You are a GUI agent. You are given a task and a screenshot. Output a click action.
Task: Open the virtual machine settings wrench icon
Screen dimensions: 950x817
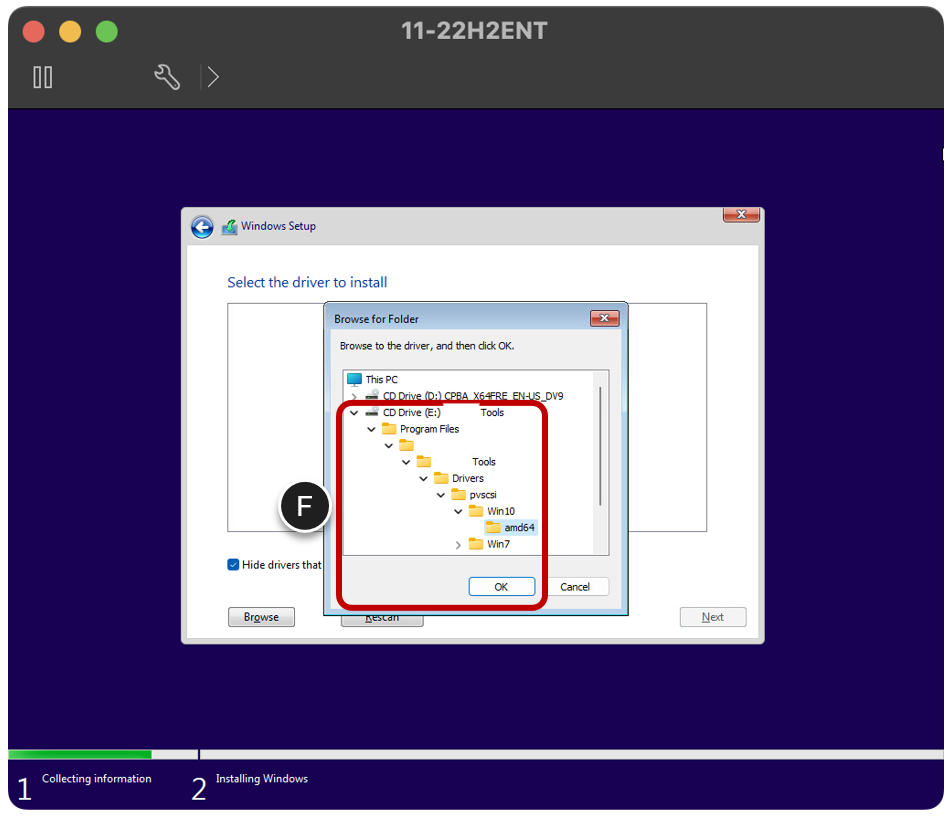(167, 76)
